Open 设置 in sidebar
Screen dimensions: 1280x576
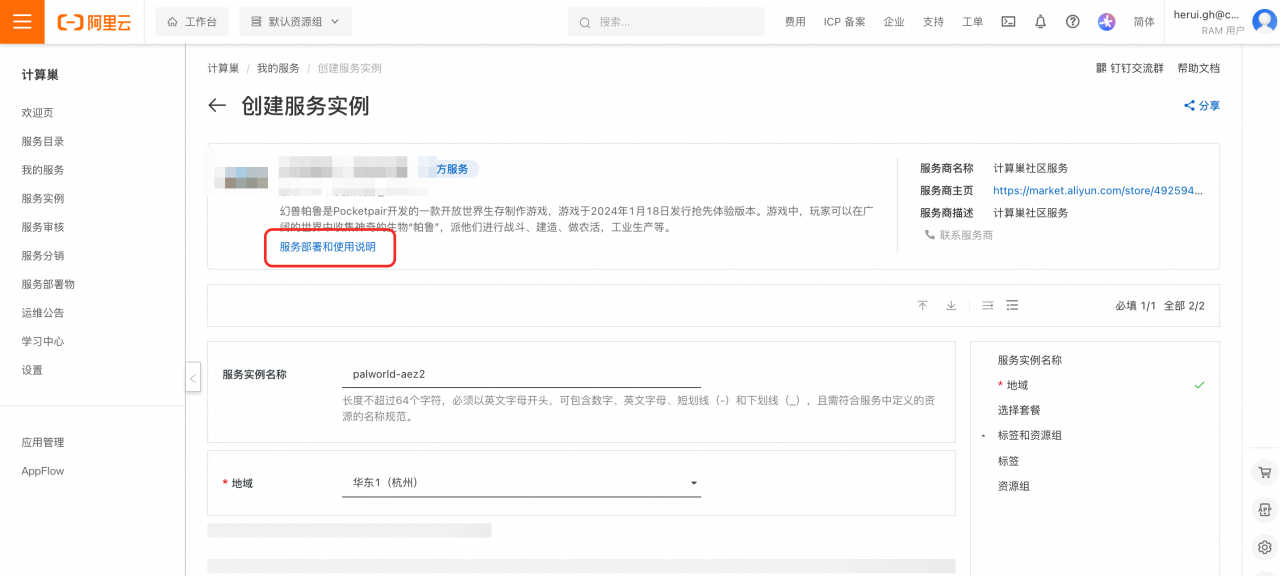click(x=33, y=370)
